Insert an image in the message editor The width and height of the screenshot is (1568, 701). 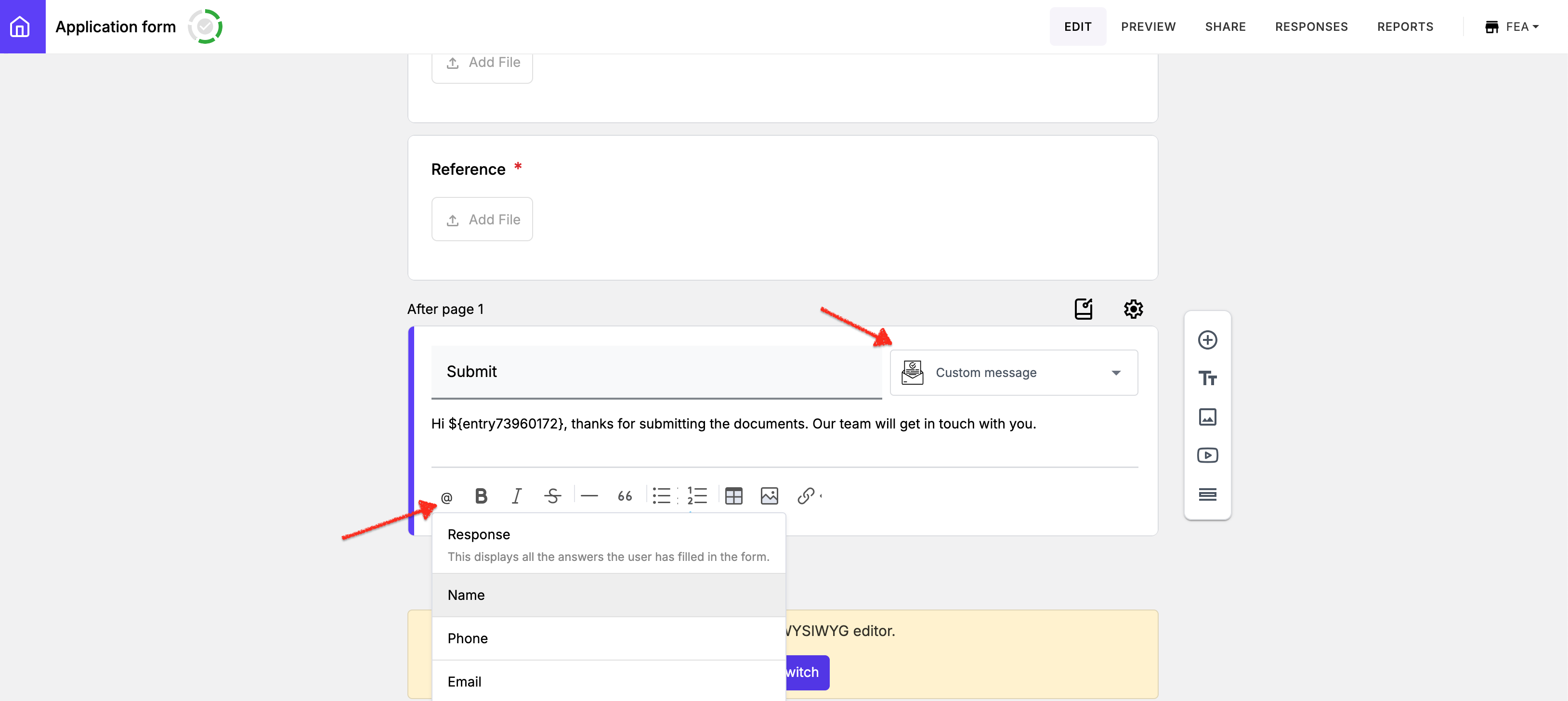tap(770, 496)
